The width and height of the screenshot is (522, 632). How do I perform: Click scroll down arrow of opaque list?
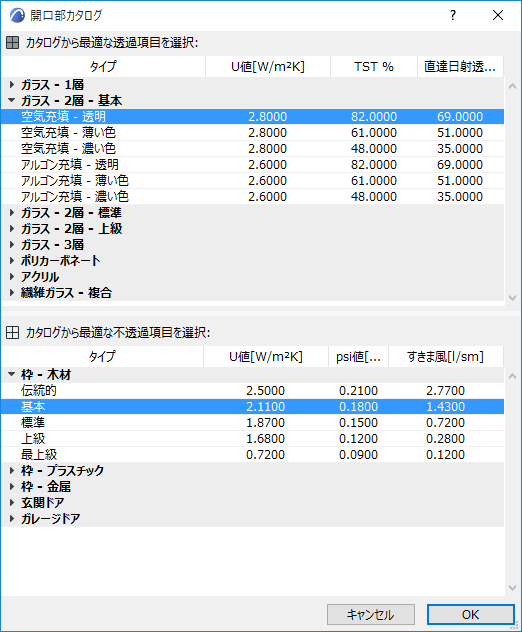(x=512, y=588)
